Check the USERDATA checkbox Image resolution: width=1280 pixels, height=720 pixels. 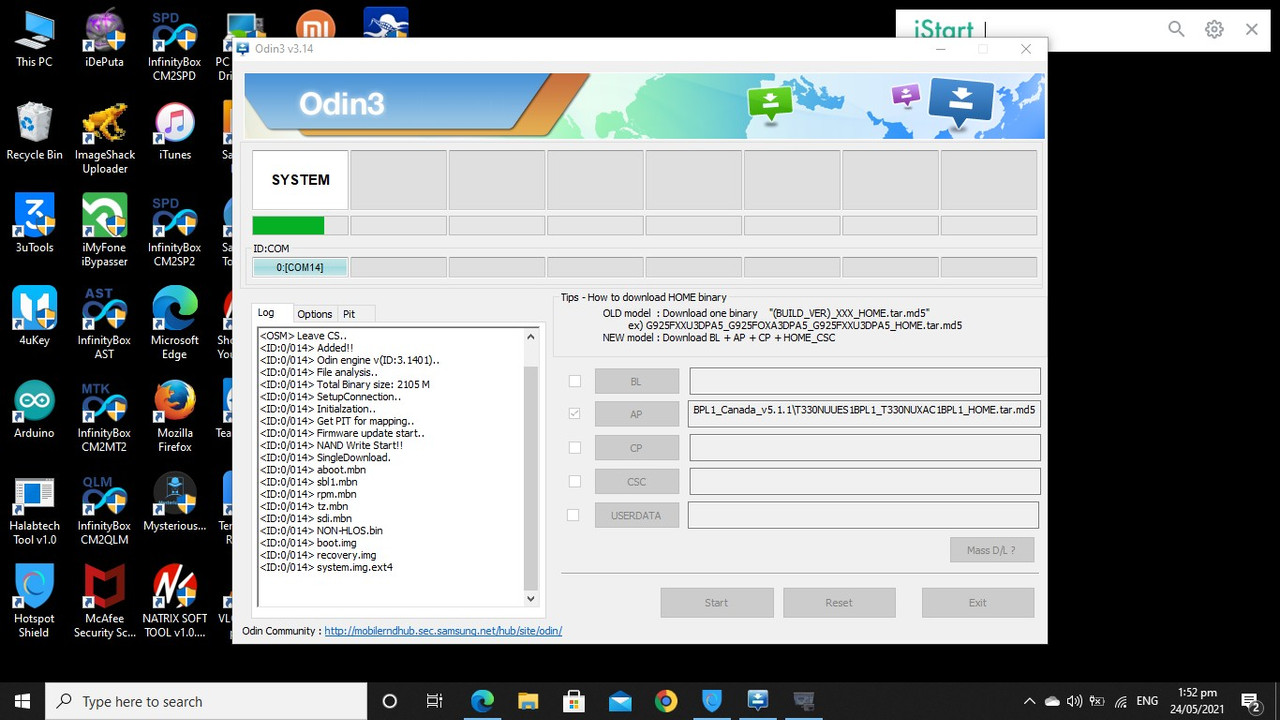(x=573, y=515)
